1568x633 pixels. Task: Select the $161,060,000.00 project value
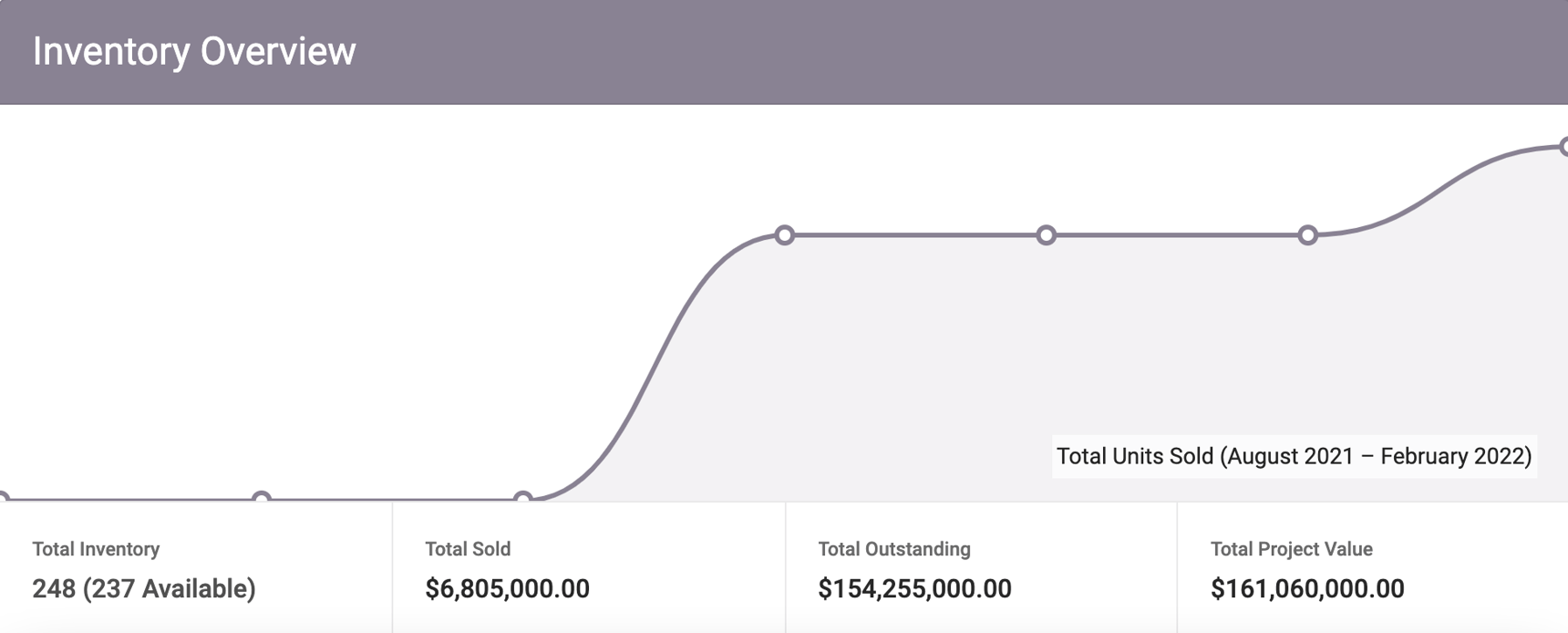[x=1307, y=589]
